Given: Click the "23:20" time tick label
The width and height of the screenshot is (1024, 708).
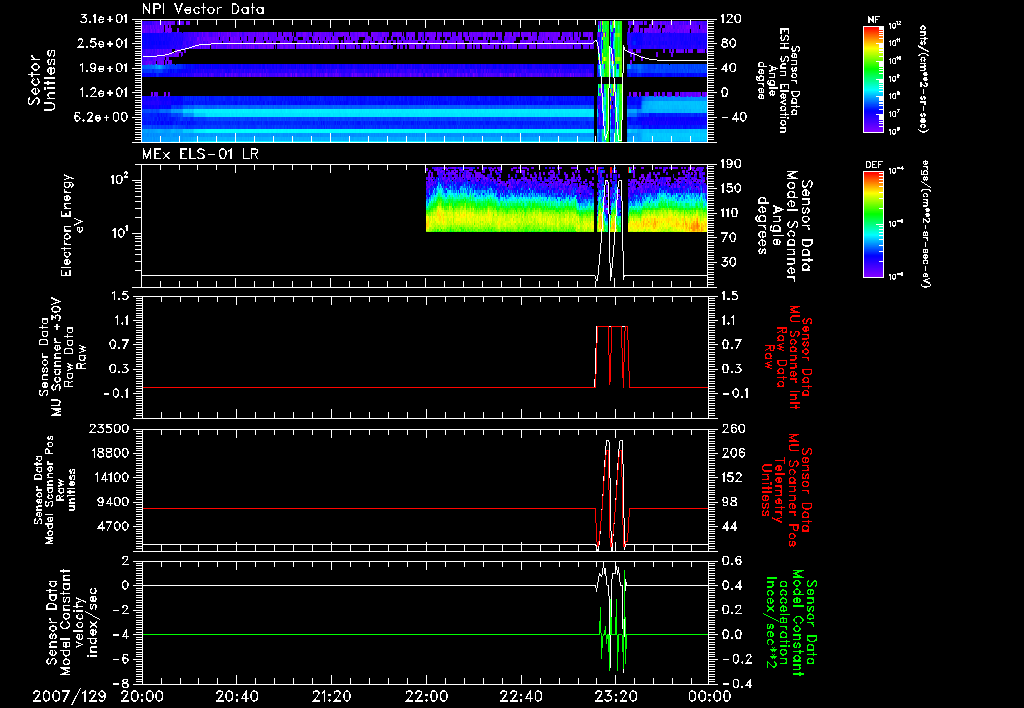Looking at the screenshot, I should 616,696.
